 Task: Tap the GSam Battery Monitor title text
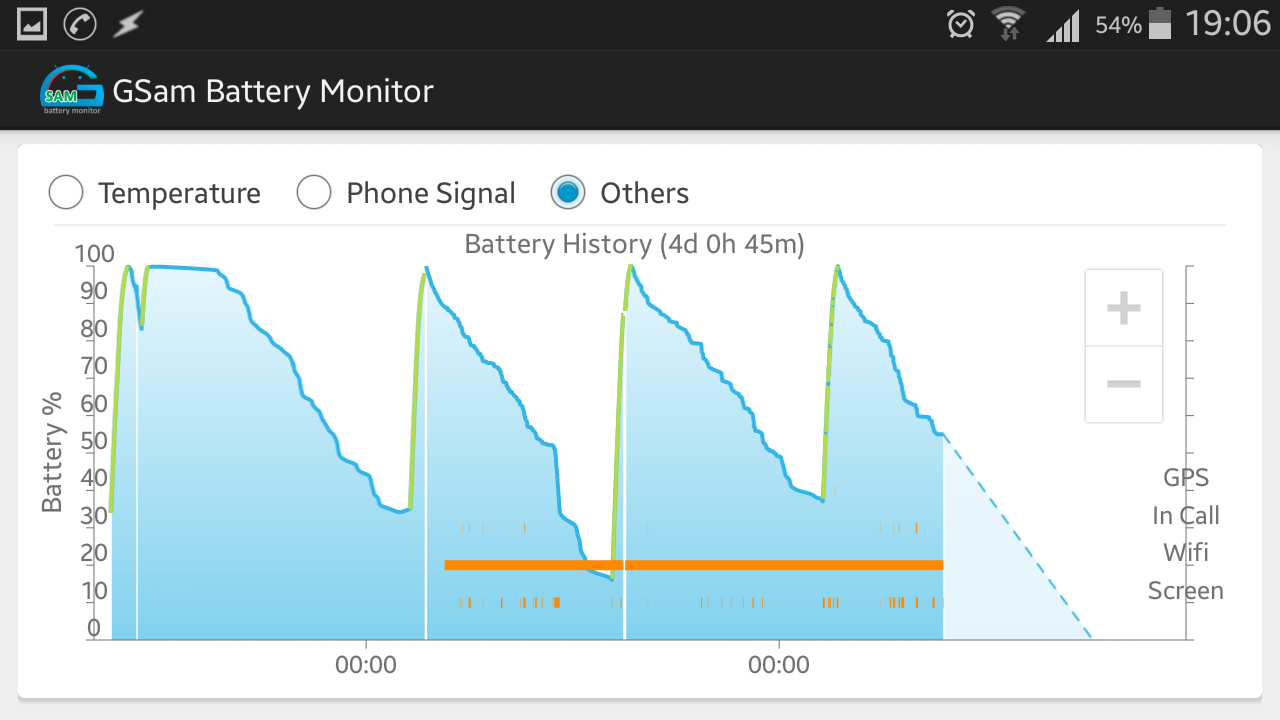[273, 91]
